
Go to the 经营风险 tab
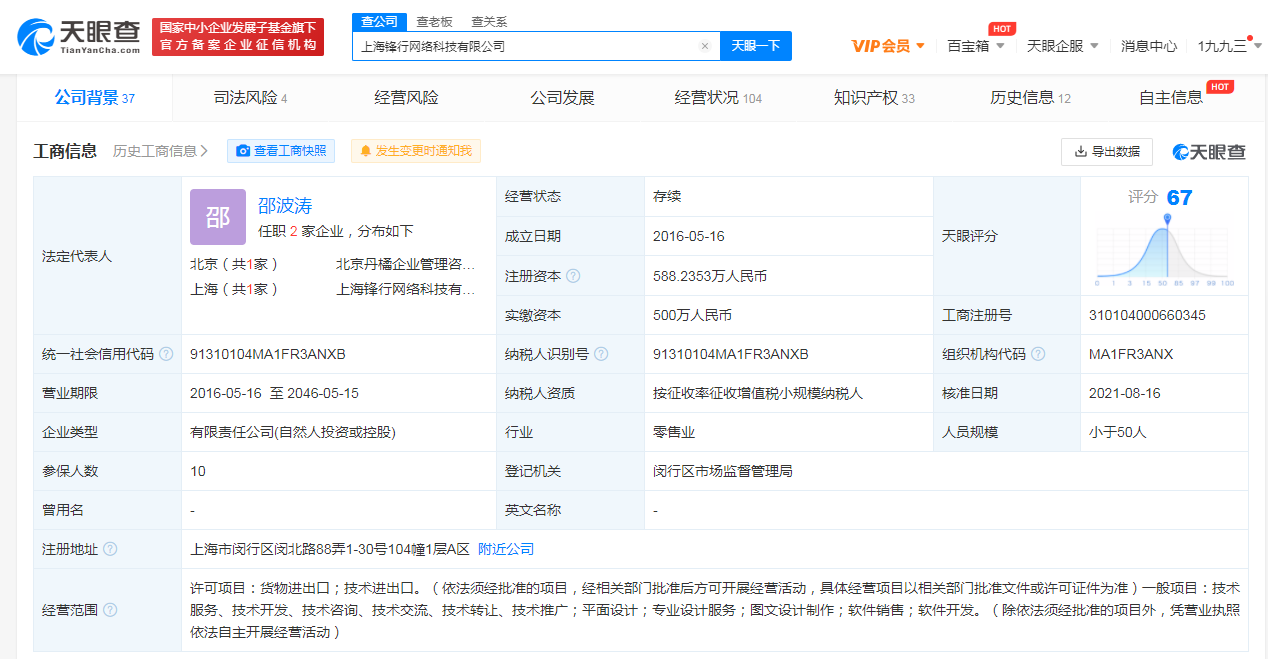click(406, 98)
